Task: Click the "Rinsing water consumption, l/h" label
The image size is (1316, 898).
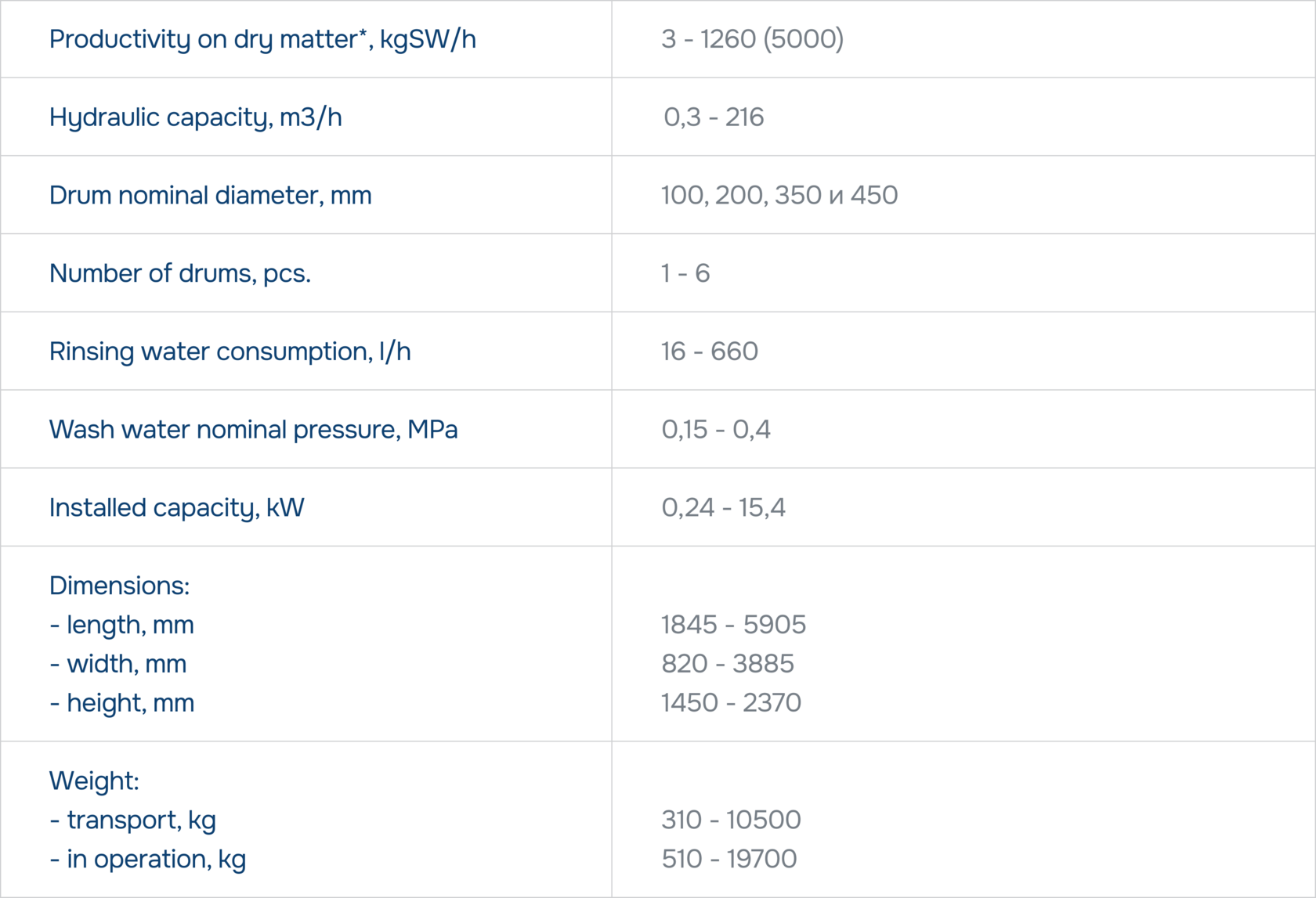Action: (230, 352)
